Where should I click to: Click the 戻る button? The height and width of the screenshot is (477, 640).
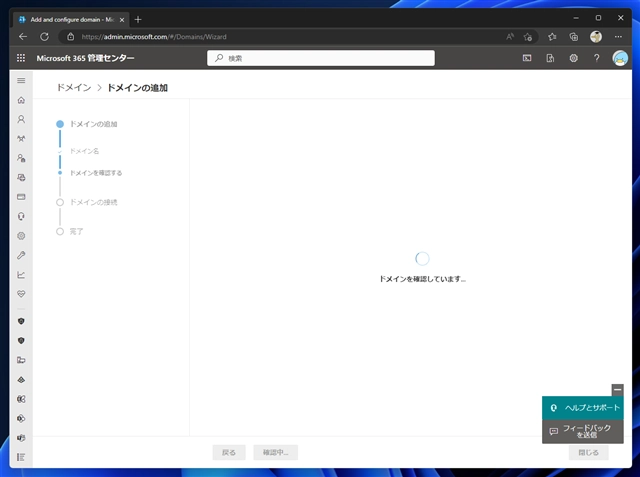[x=229, y=452]
